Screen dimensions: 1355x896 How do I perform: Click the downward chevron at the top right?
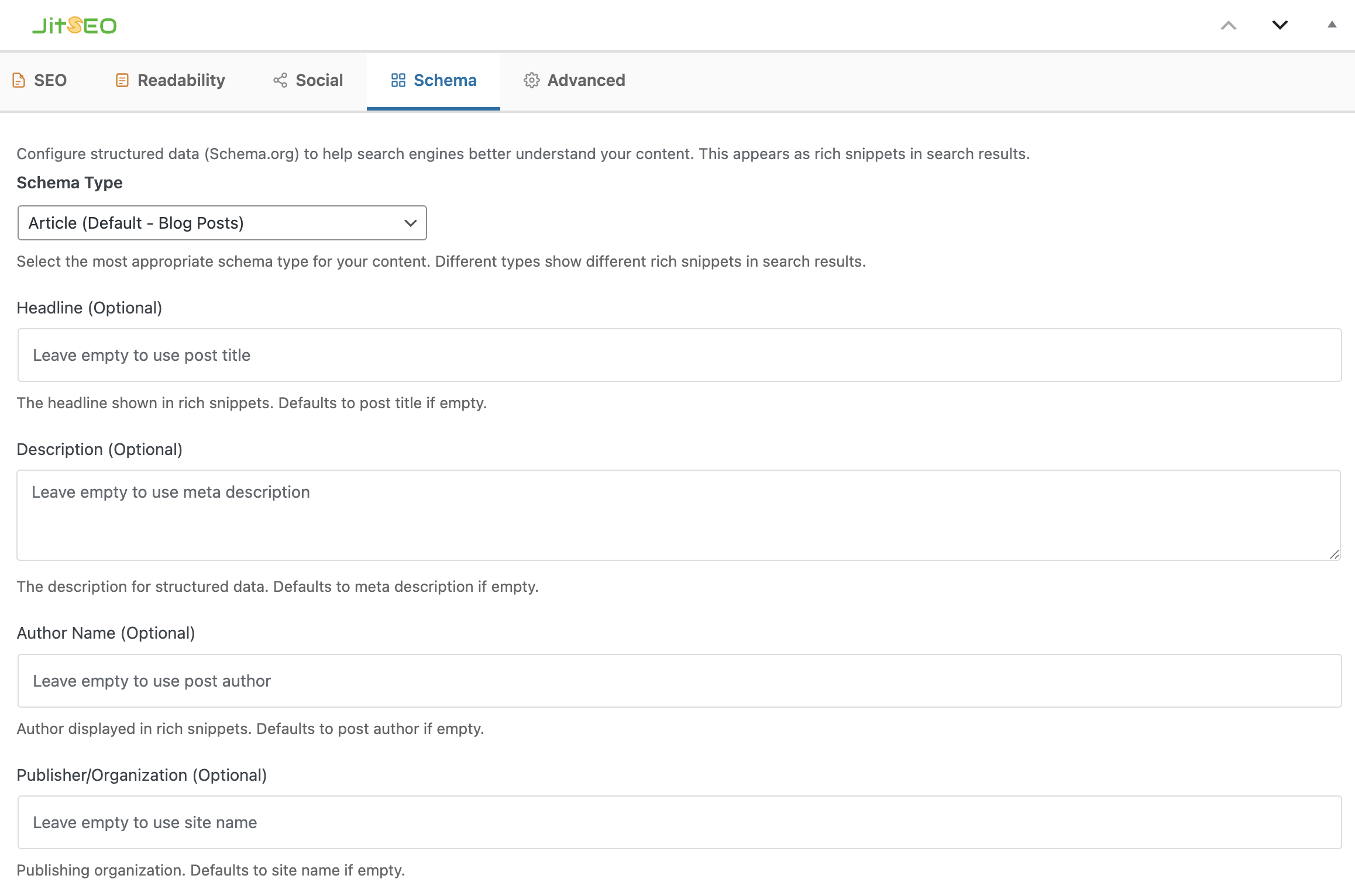(x=1280, y=25)
